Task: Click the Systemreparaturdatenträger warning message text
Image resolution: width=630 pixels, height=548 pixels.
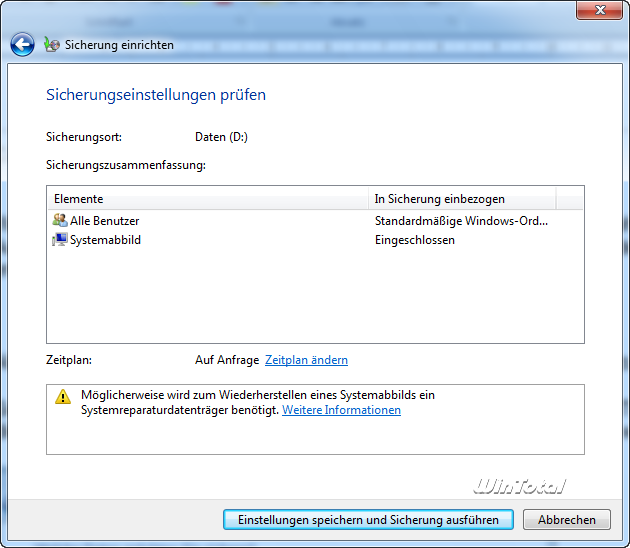Action: pos(258,403)
